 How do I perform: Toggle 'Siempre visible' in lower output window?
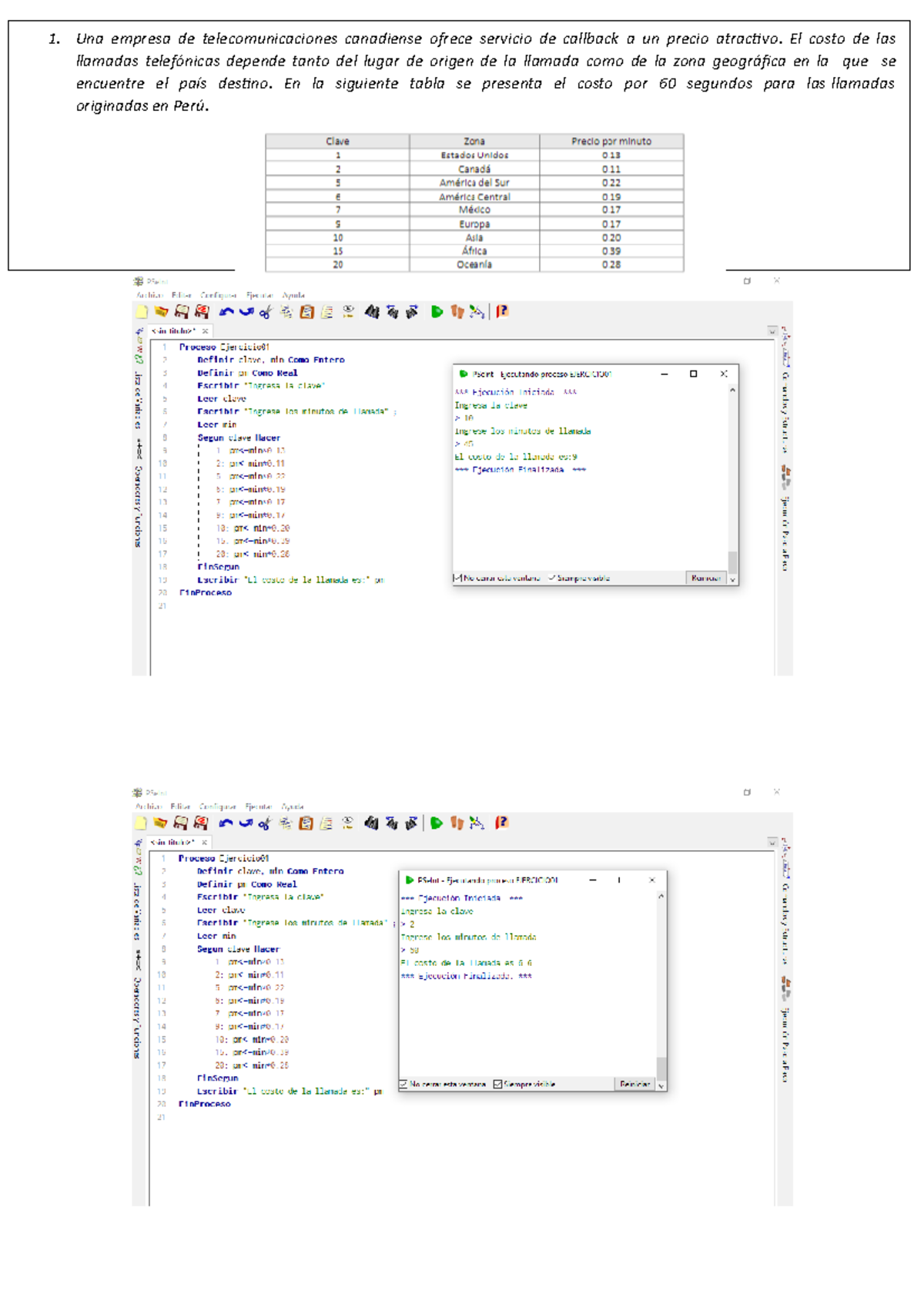pyautogui.click(x=497, y=1085)
